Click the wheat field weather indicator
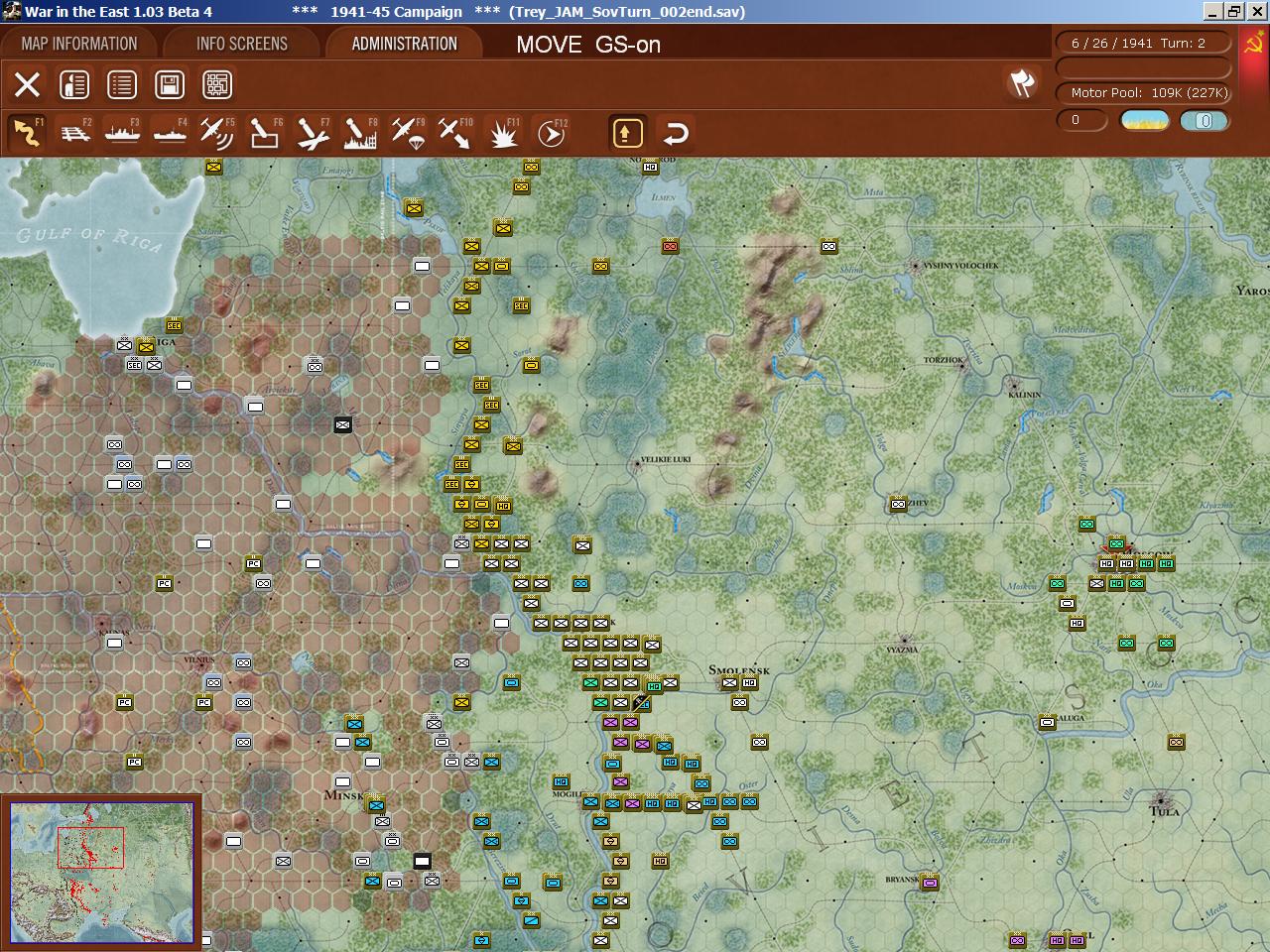 (x=1144, y=121)
